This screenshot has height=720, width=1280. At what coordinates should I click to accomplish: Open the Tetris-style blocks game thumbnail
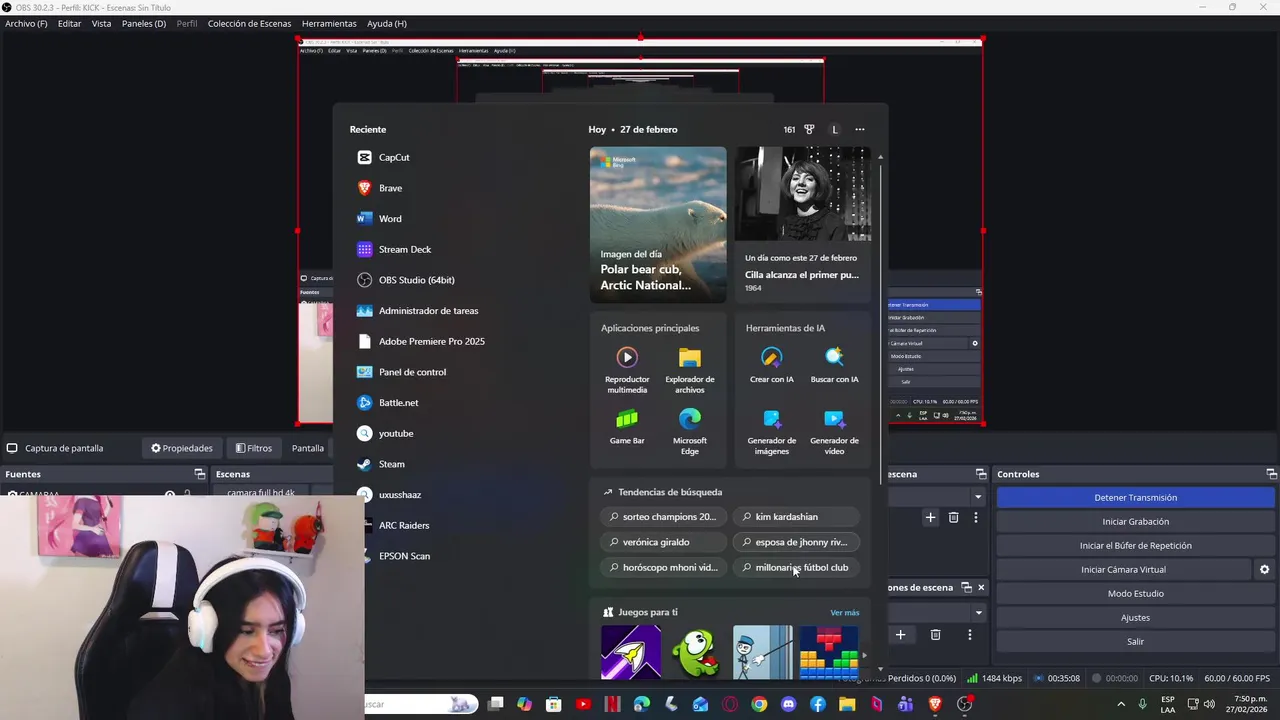(828, 652)
